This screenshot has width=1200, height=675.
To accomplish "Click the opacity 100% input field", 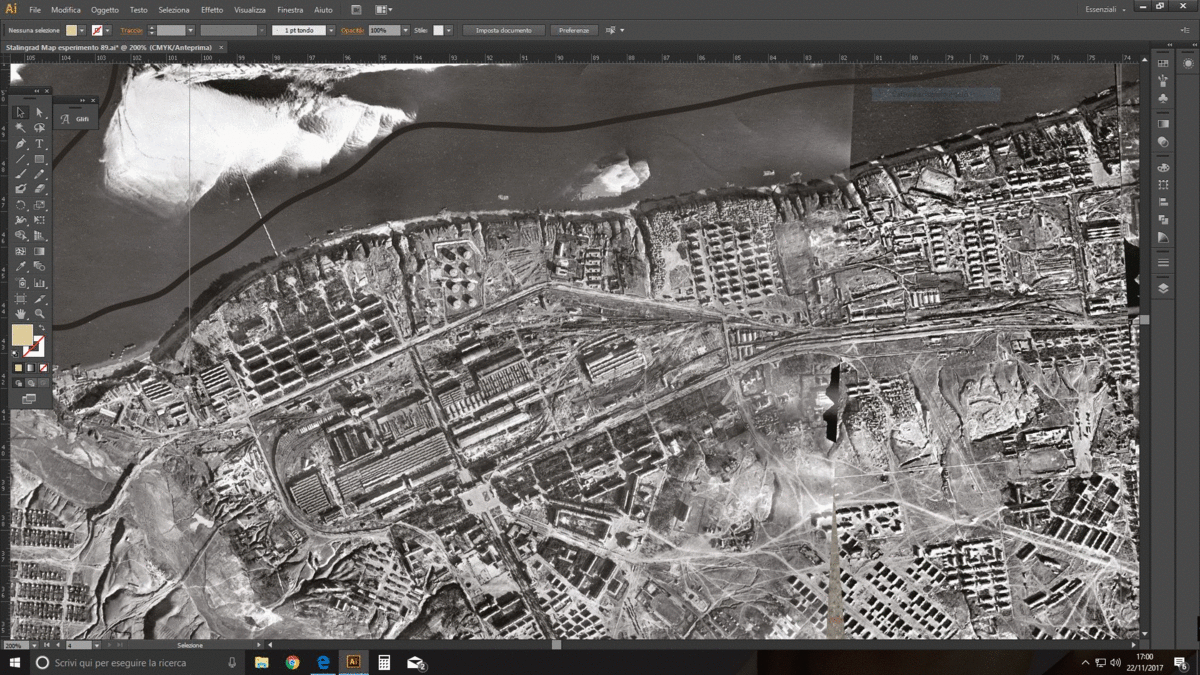I will coord(384,31).
